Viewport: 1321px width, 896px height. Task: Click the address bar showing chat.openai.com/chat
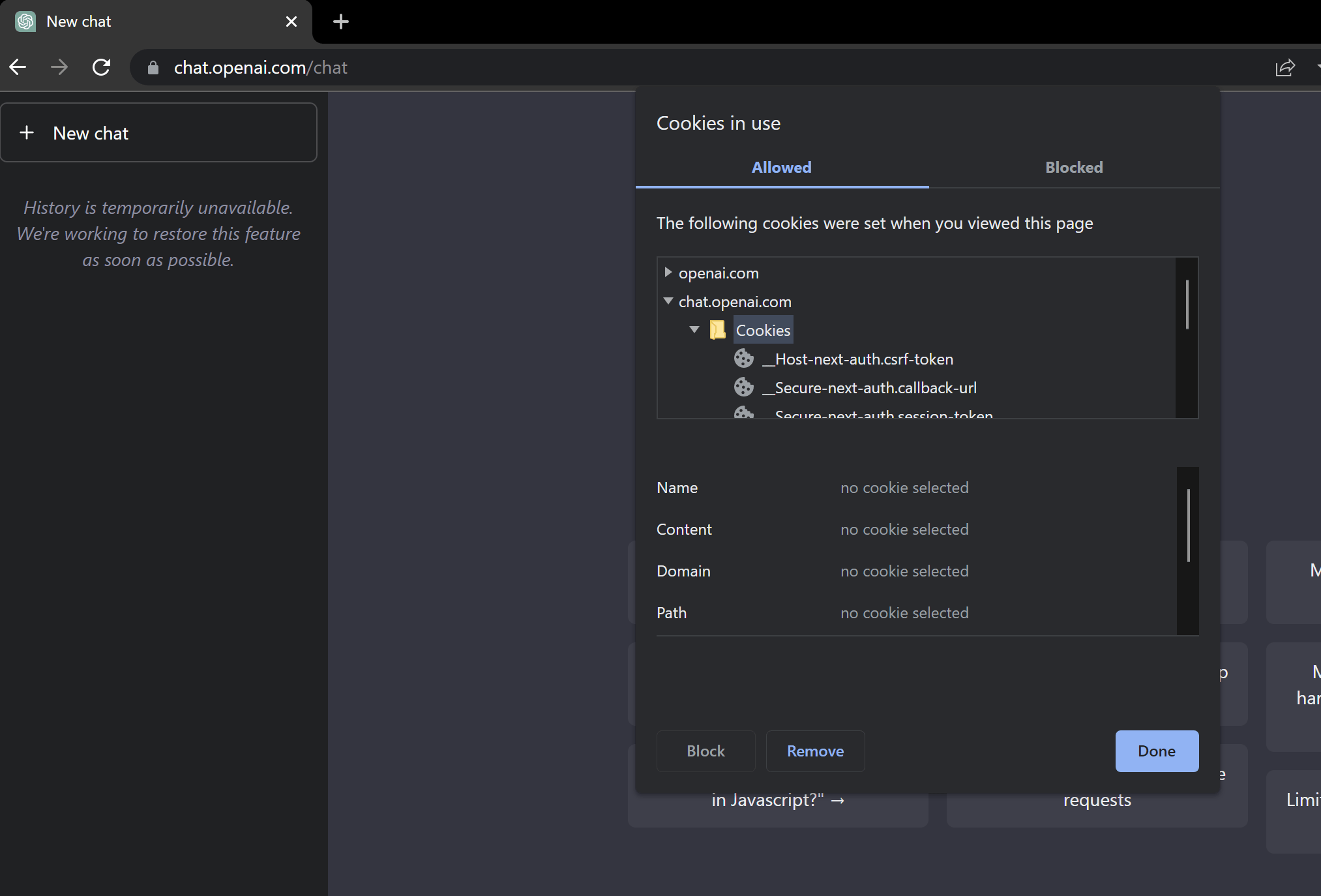[x=260, y=67]
